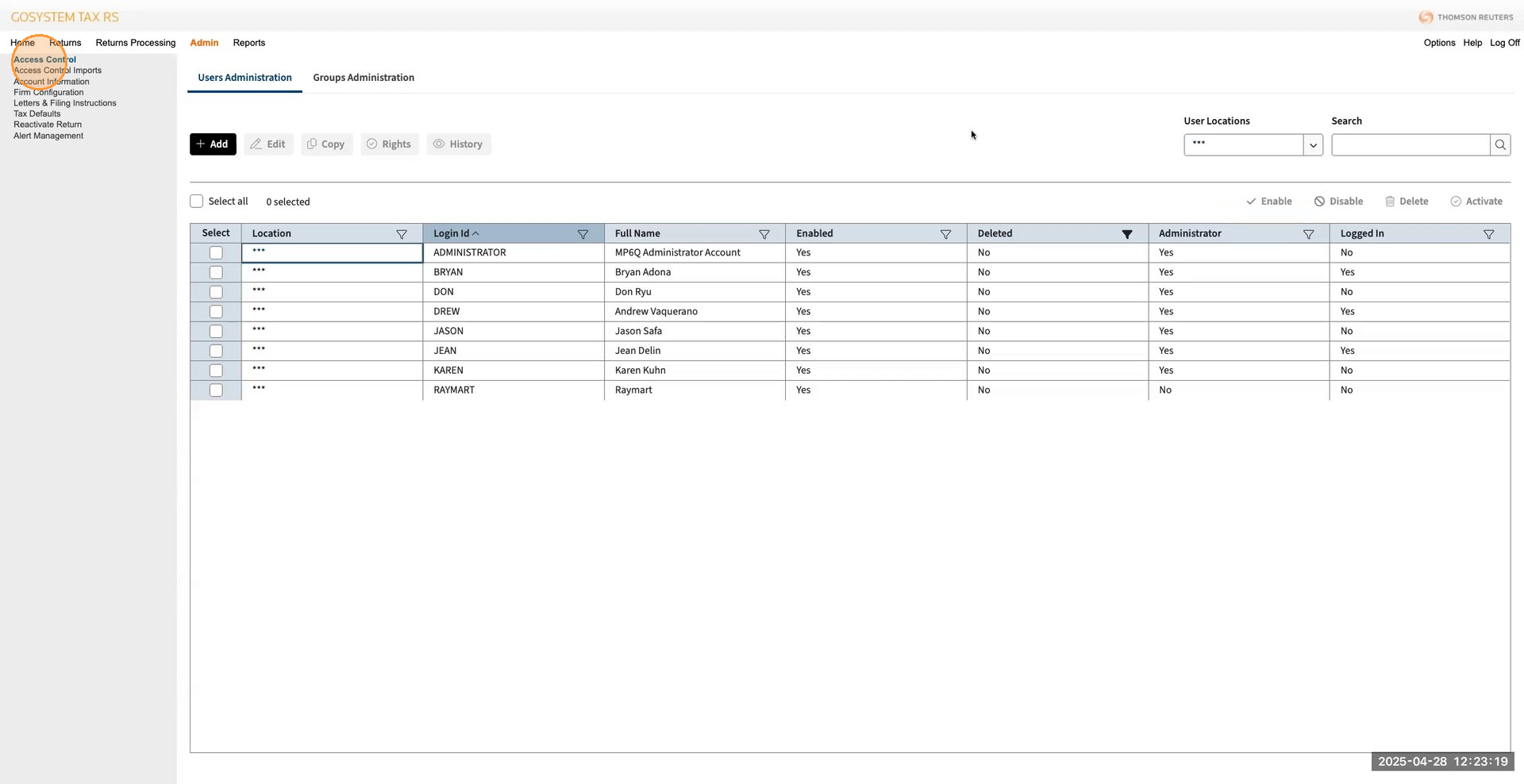Open the Login Id column filter
The image size is (1524, 784).
pos(583,234)
